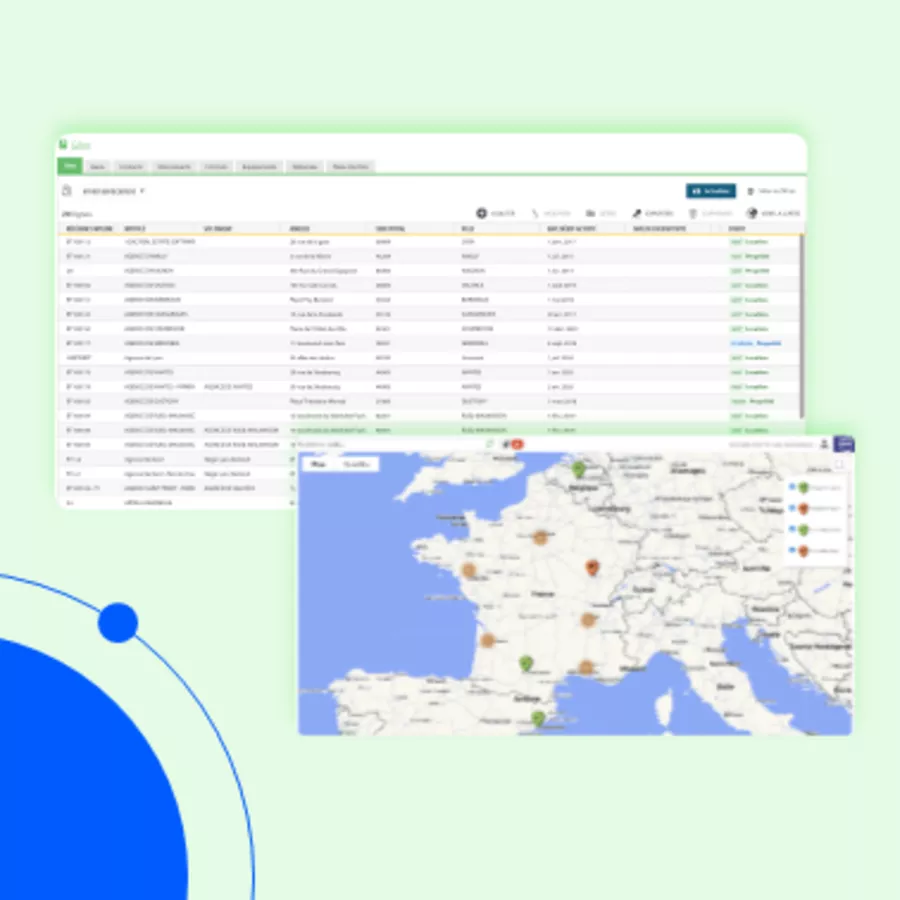Viewport: 900px width, 900px height.
Task: Click the green marker near the Spanish border
Action: coord(538,717)
